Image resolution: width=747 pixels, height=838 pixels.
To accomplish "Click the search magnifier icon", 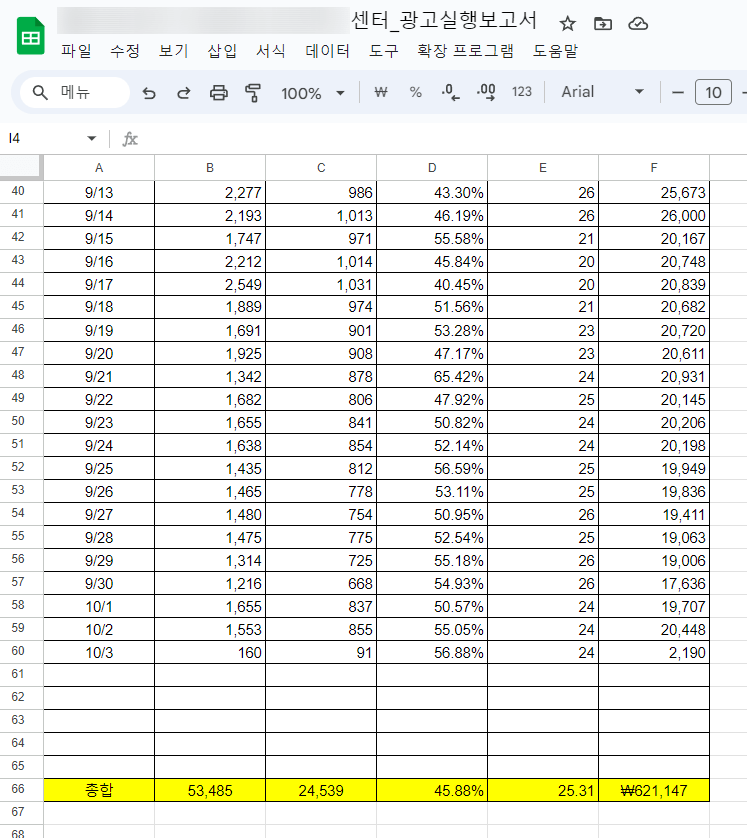I will click(40, 92).
